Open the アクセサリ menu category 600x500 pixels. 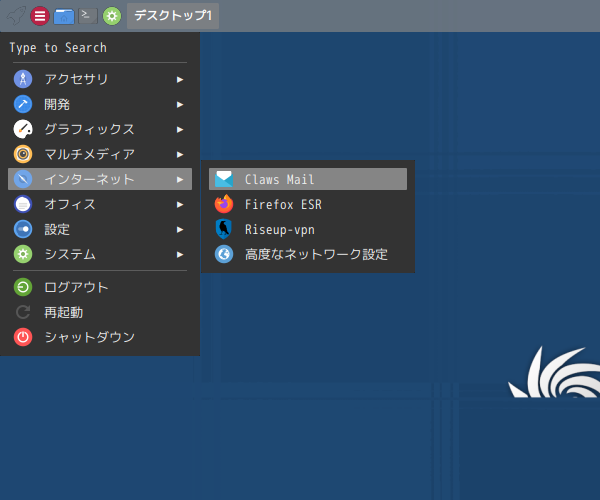pos(100,79)
